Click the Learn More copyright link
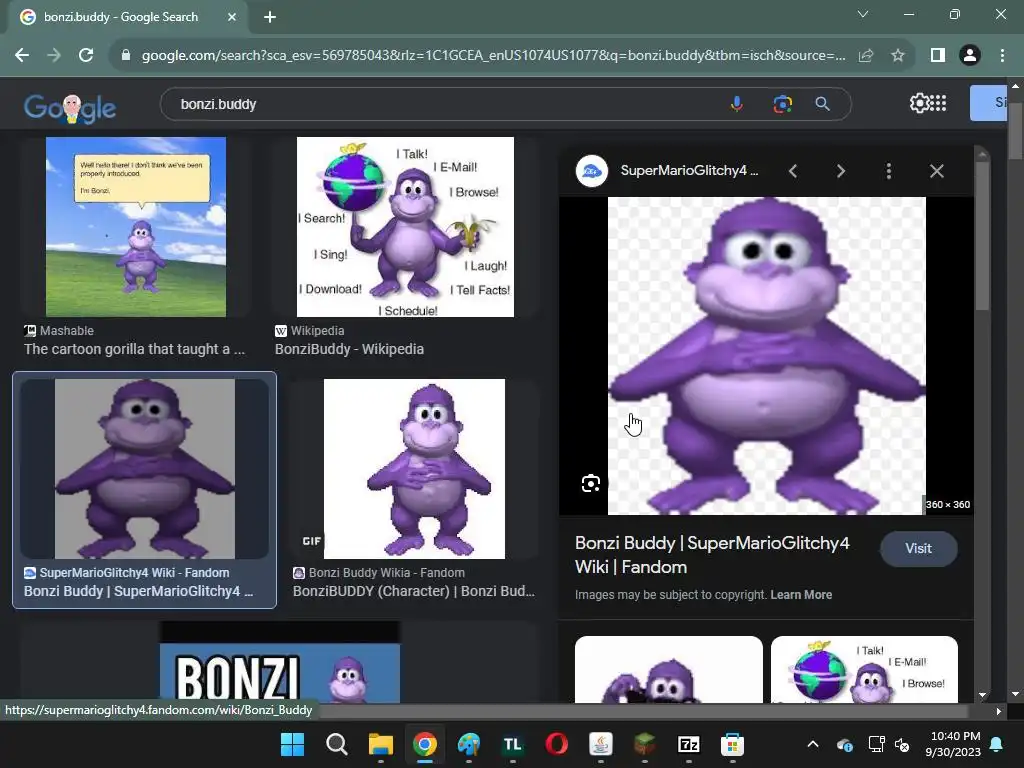 pos(801,595)
